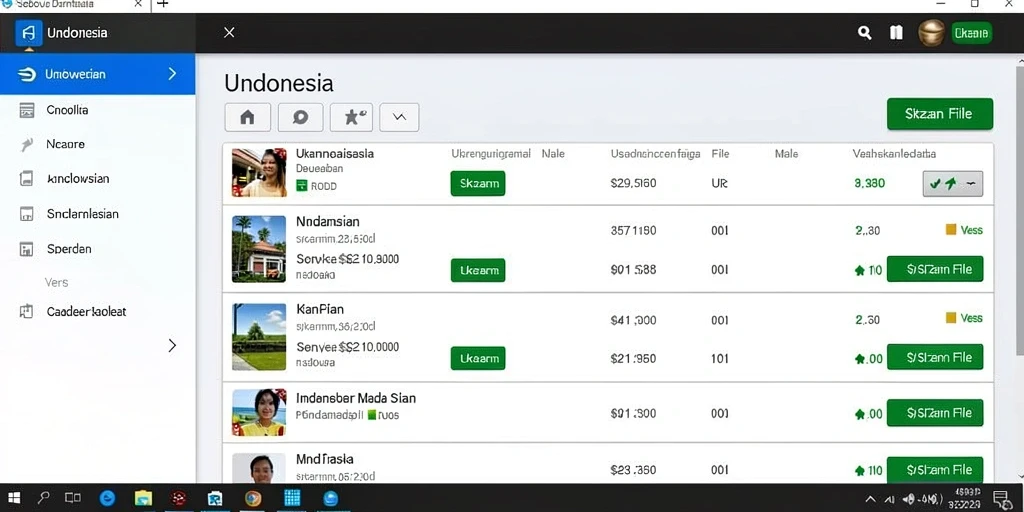Open Caadeerkaoleat in the sidebar
Screen dimensions: 1024x512
click(x=87, y=312)
